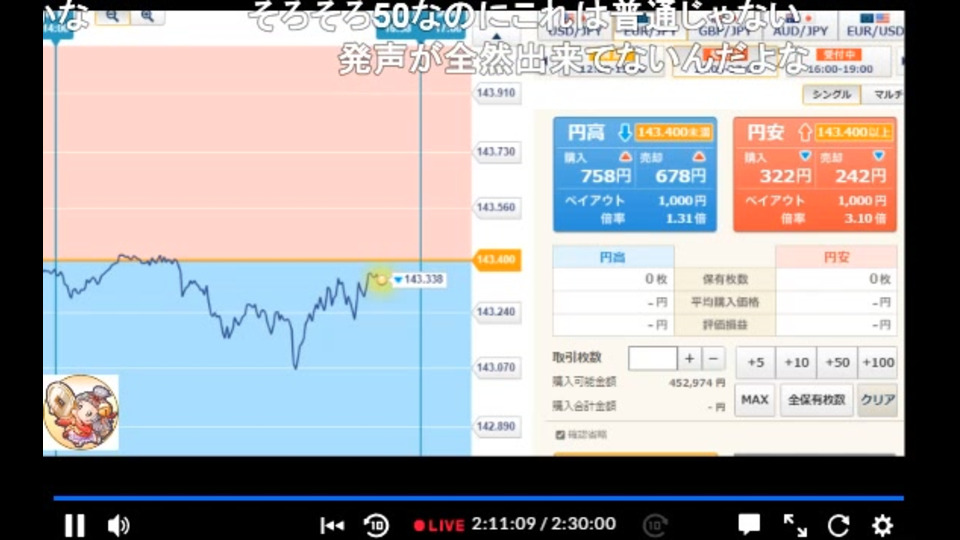Screen dimensions: 960x540
Task: Choose the 16:00-19:00 session tab
Action: point(839,62)
